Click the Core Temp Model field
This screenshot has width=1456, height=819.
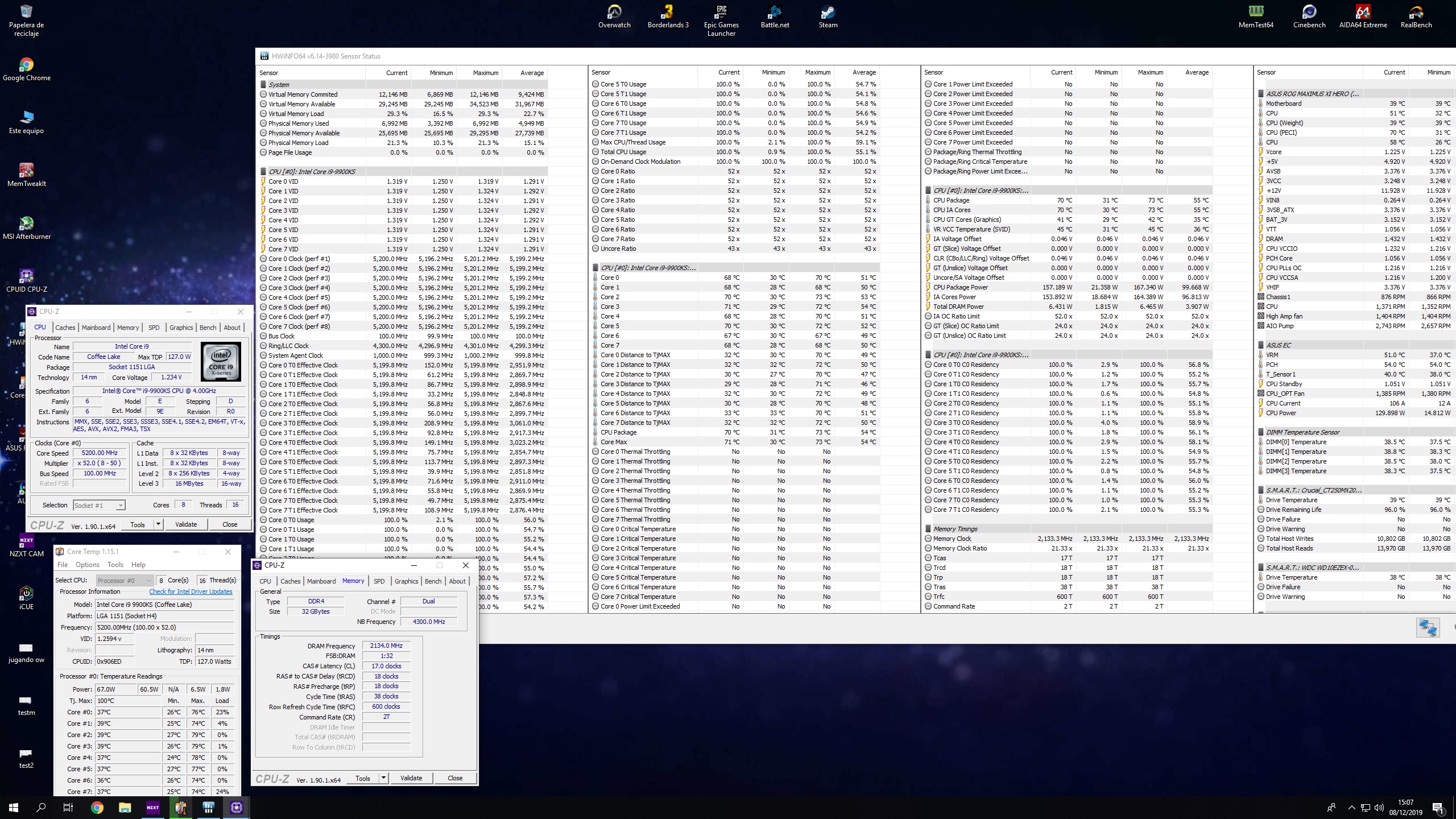pos(165,605)
